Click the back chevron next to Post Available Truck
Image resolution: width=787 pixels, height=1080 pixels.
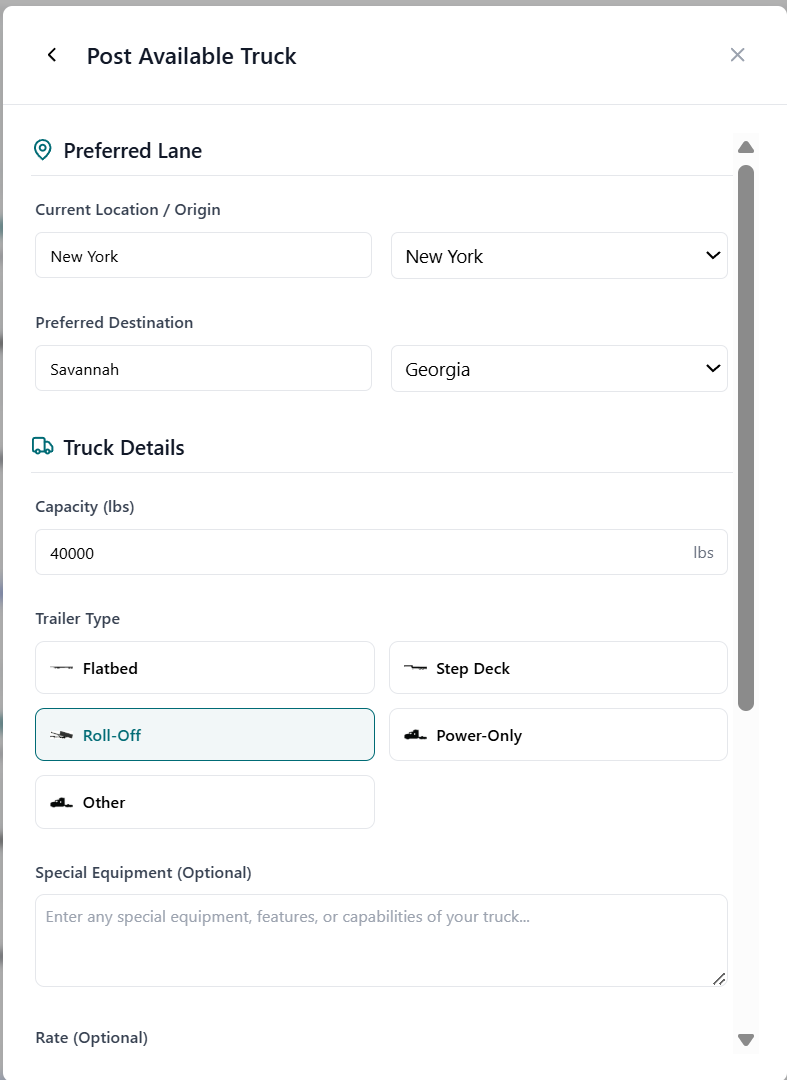coord(51,55)
